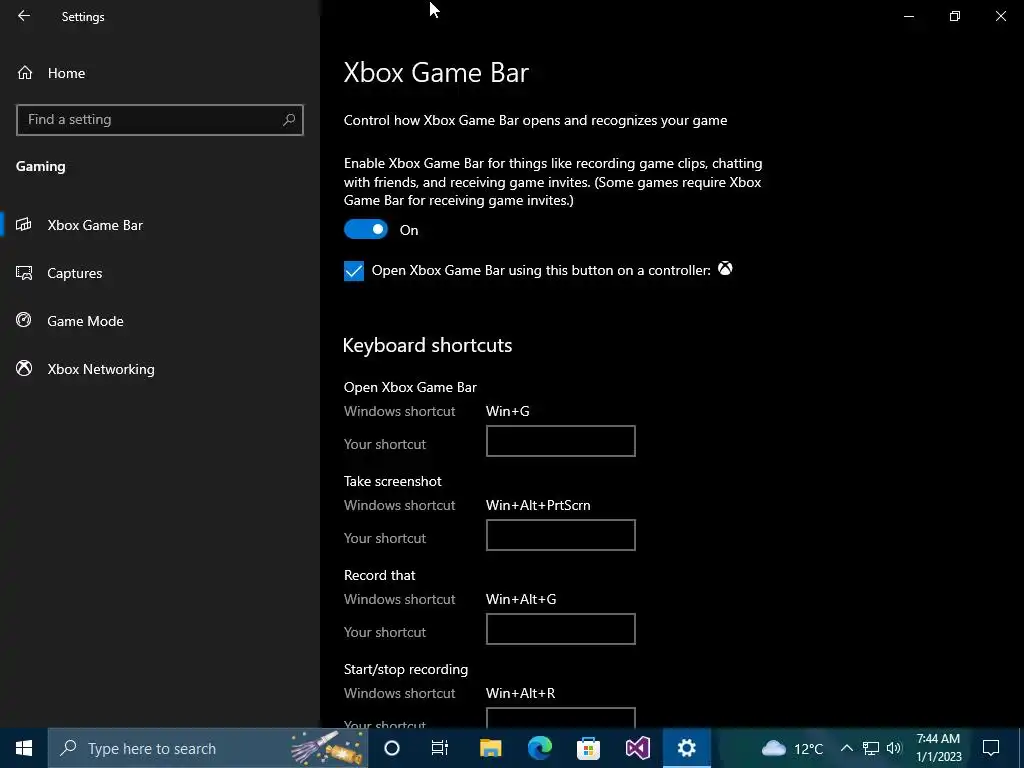This screenshot has width=1024, height=768.
Task: Open the clock showing 7:44 AM
Action: point(938,748)
